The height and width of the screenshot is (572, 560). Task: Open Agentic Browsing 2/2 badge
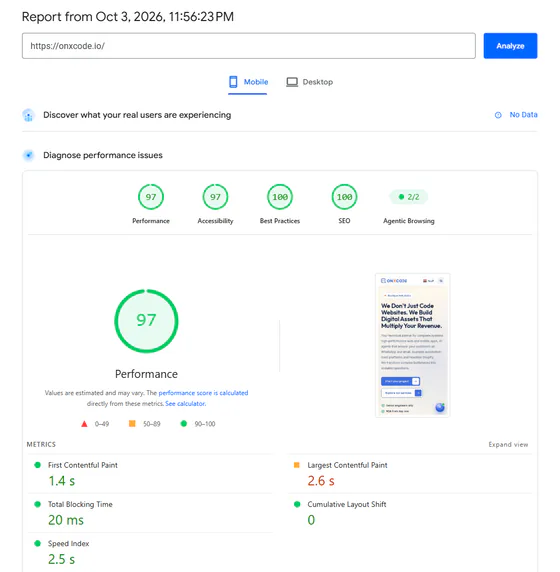click(x=409, y=197)
